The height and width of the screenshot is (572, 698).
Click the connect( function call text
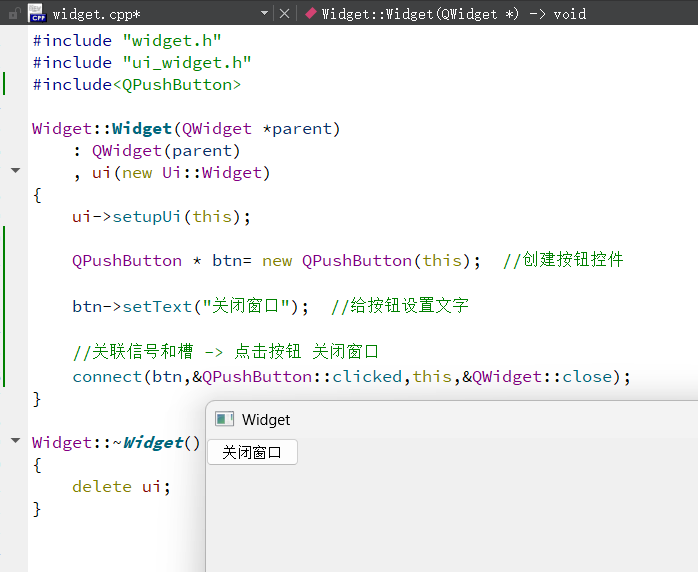pos(112,377)
